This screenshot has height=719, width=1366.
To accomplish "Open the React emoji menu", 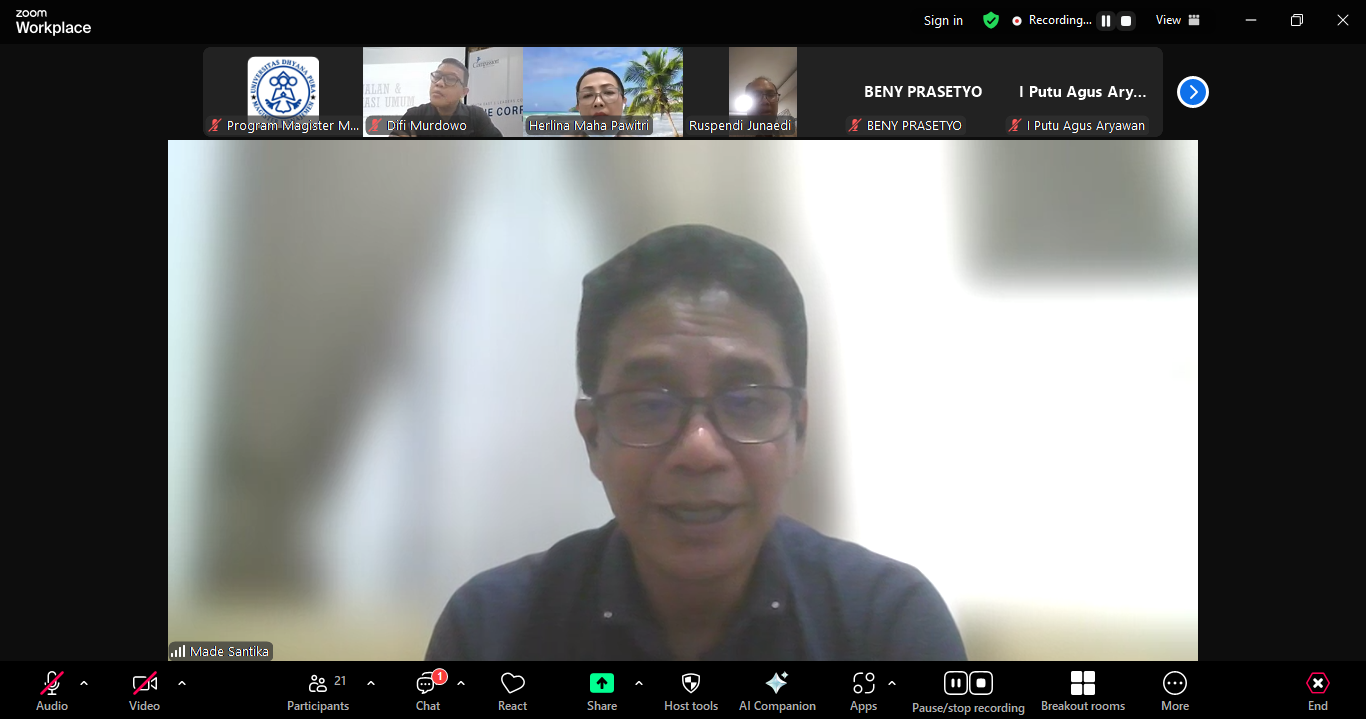I will point(512,691).
